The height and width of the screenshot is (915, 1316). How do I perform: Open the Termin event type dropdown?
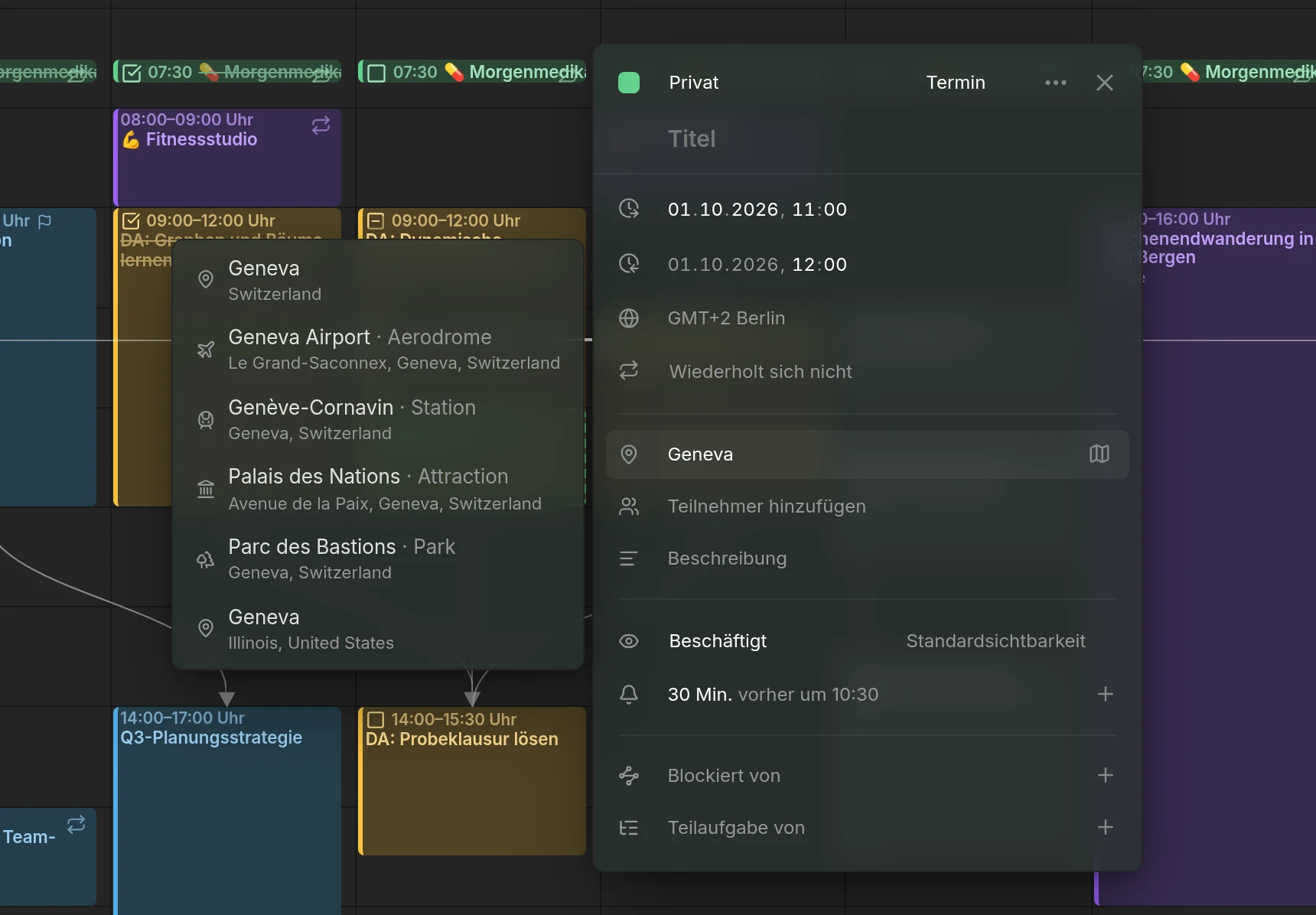956,83
